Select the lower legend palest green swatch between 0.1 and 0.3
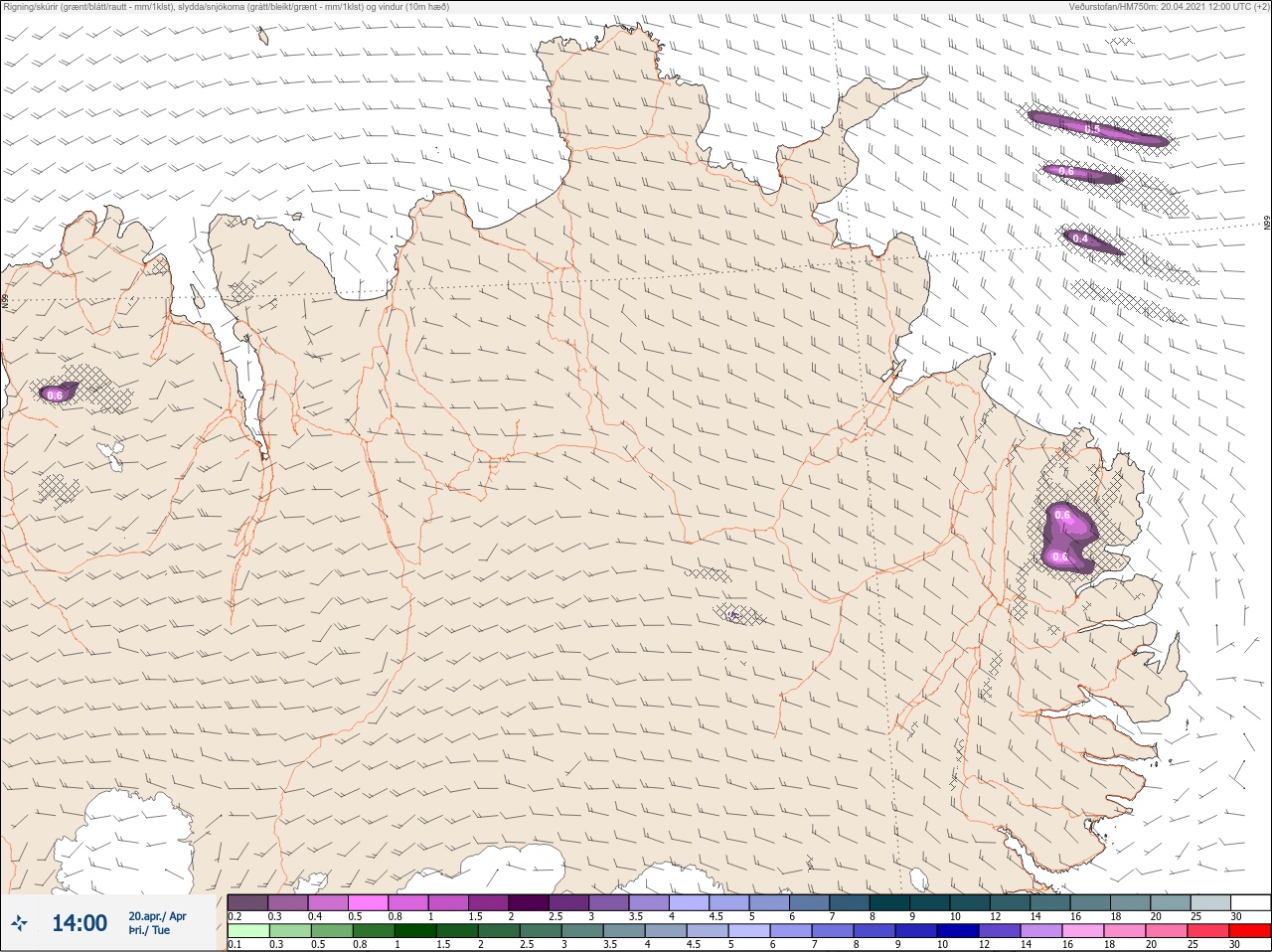The height and width of the screenshot is (952, 1272). click(247, 931)
